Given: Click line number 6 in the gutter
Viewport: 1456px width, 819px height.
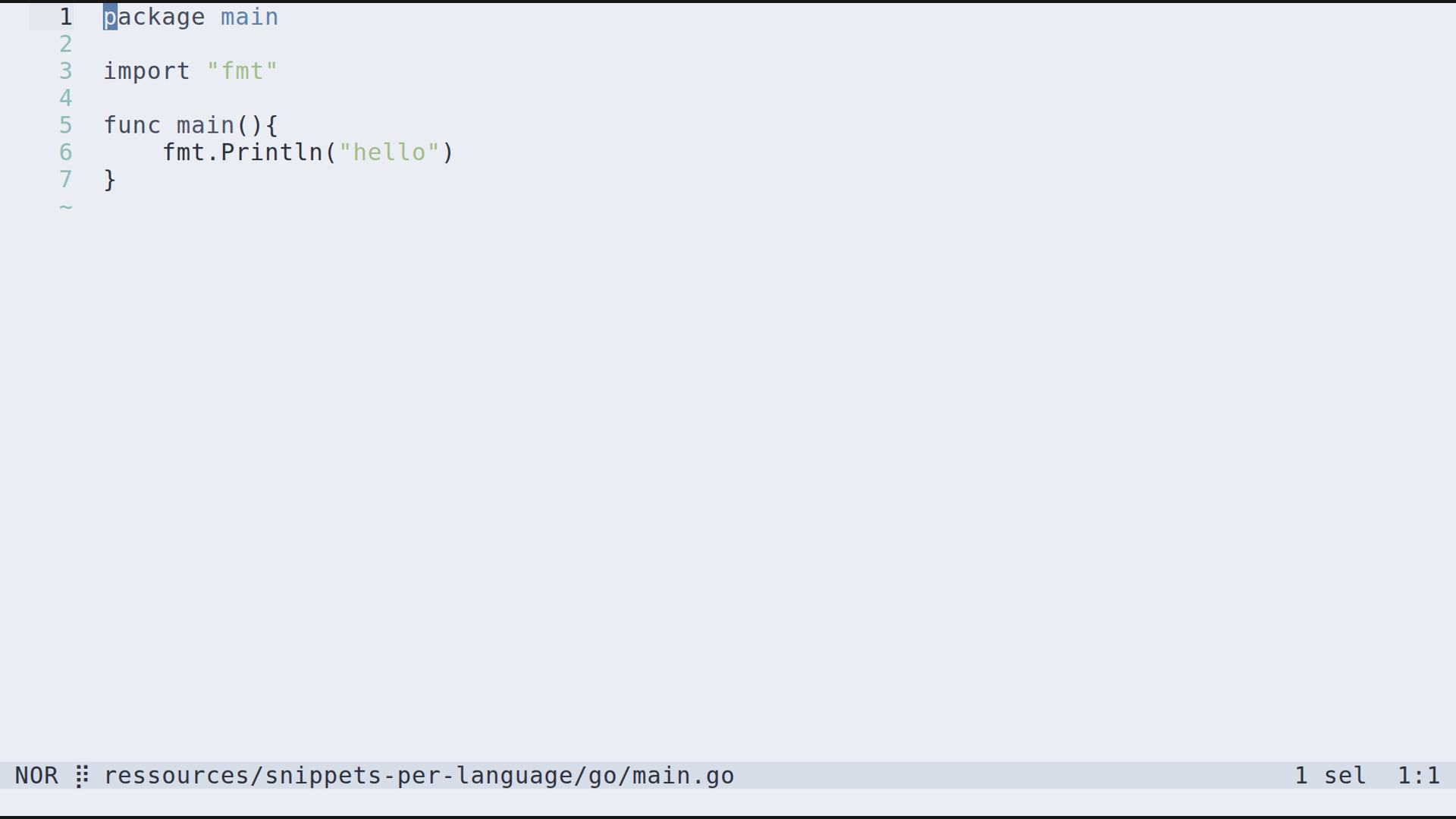Looking at the screenshot, I should (66, 152).
